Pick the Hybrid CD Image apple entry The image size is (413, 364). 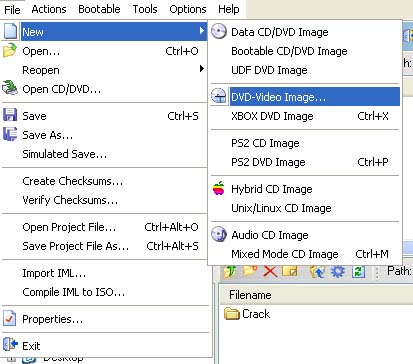tap(305, 189)
